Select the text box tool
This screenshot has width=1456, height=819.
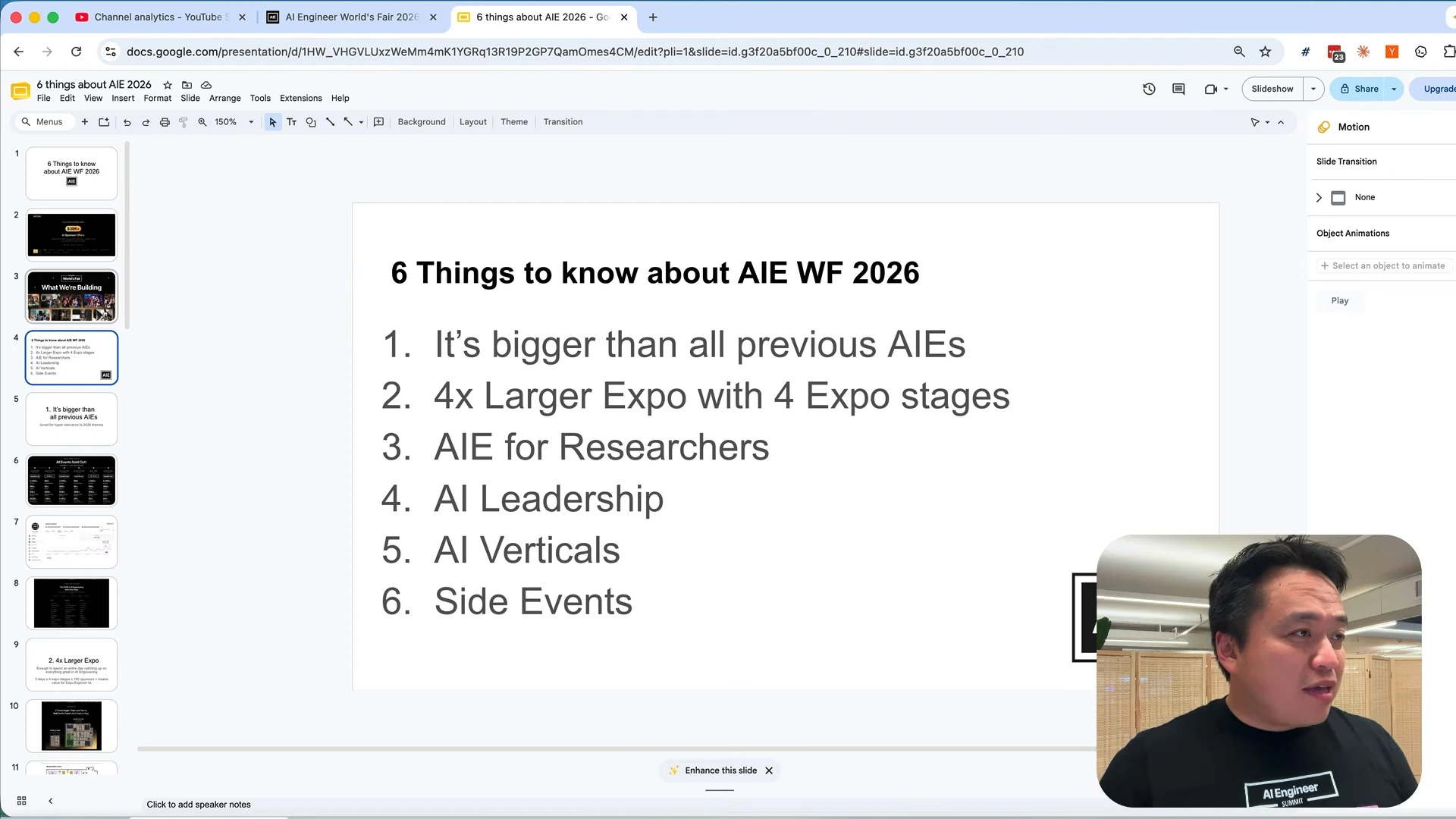291,122
